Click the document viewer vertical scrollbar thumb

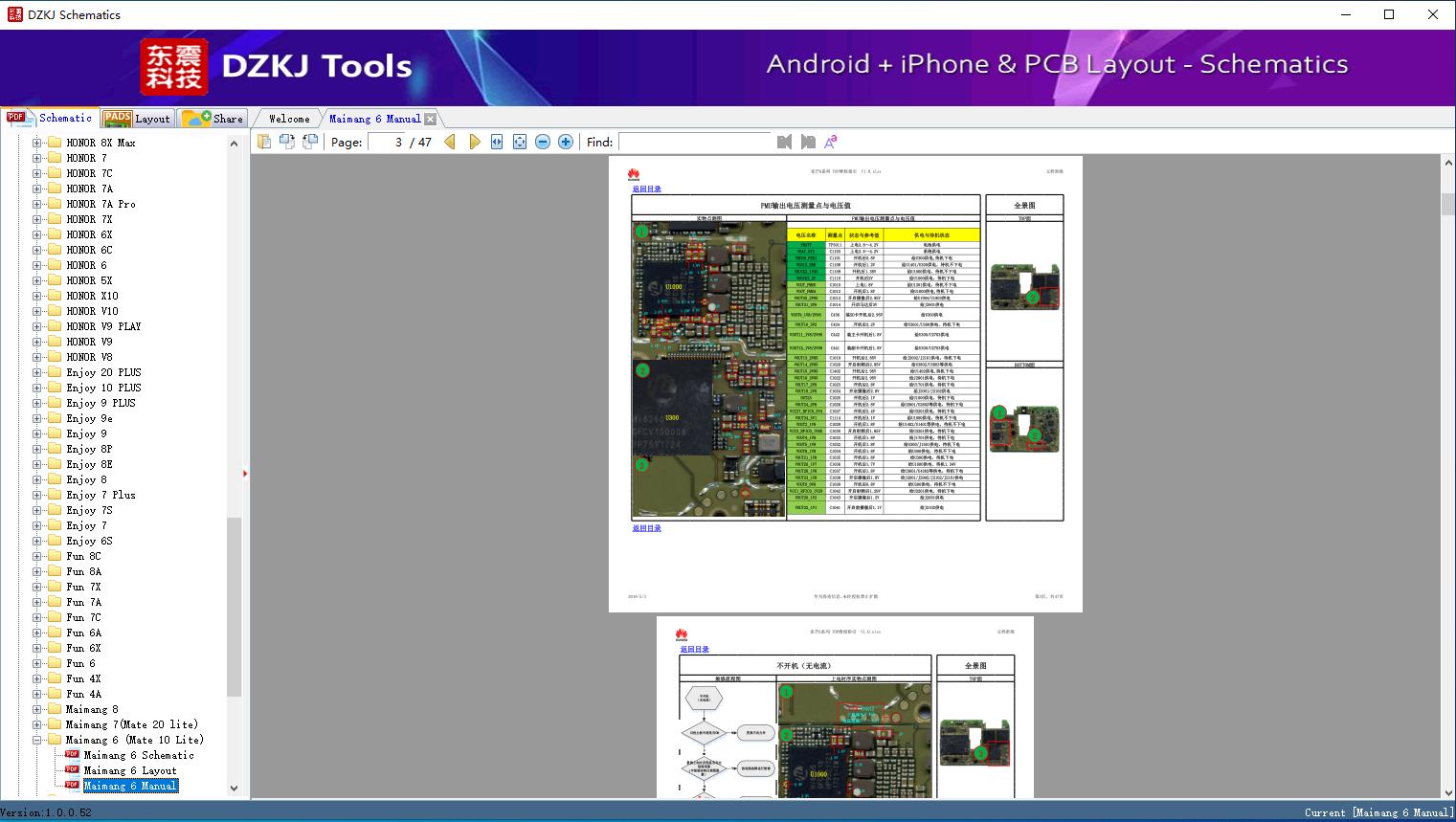1447,205
